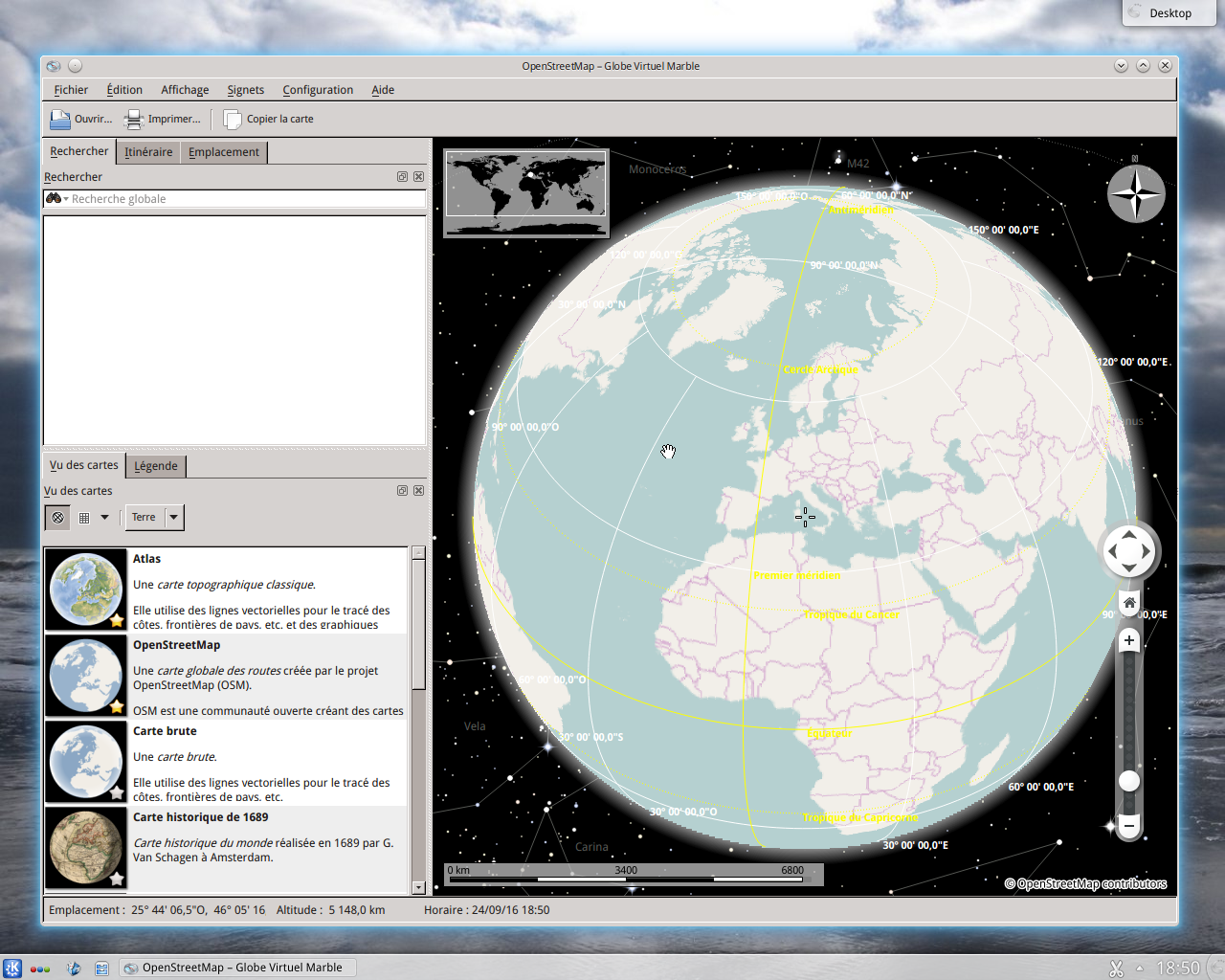Viewport: 1225px width, 980px height.
Task: Open the arrow next to grid view
Action: point(104,517)
